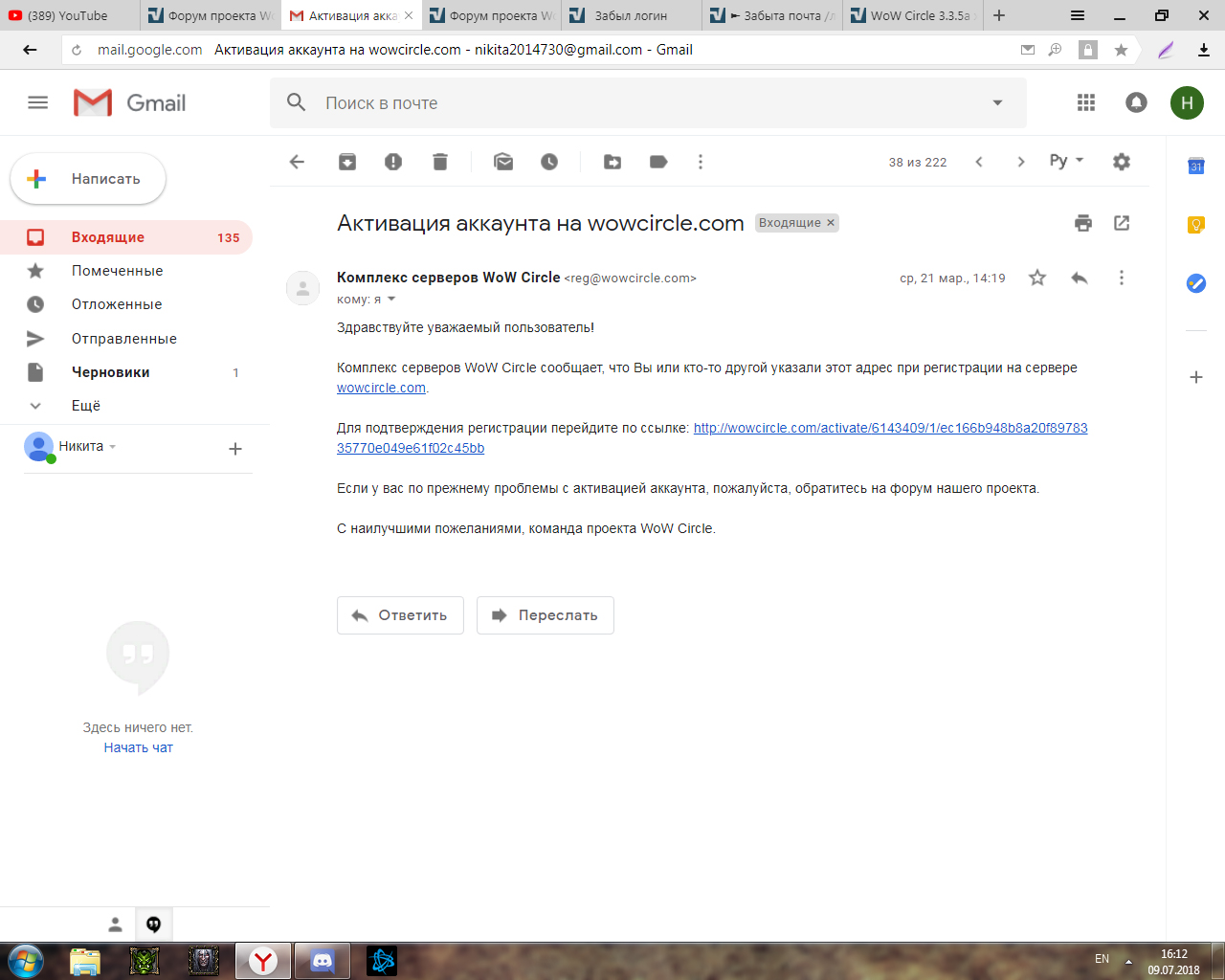Click the Поиск в почте search field
The height and width of the screenshot is (980, 1225).
tap(632, 103)
